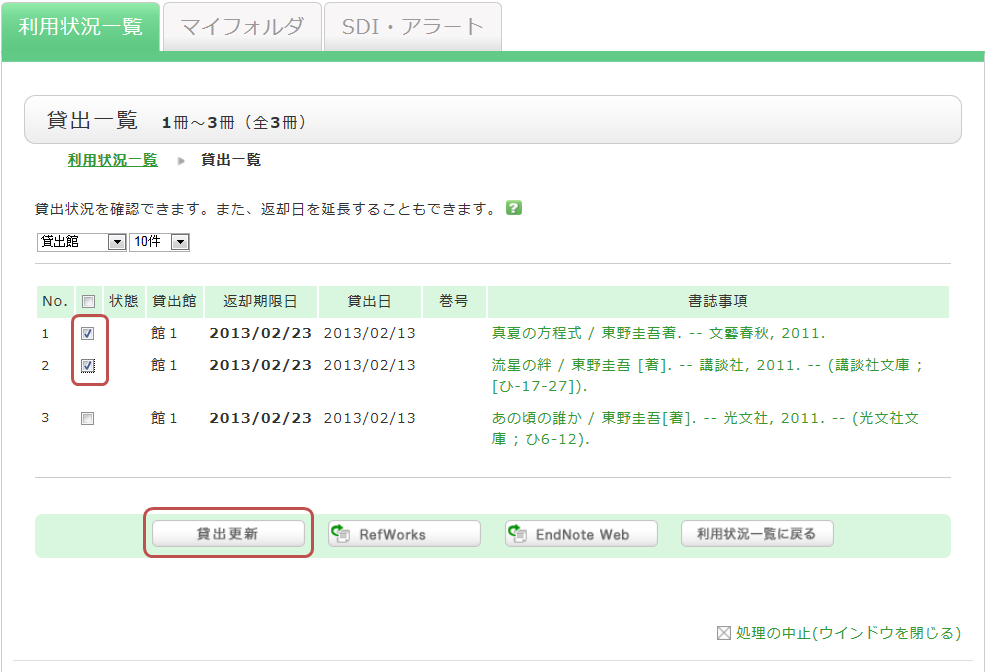
Task: Open the 貸出館 sort dropdown
Action: pyautogui.click(x=80, y=242)
